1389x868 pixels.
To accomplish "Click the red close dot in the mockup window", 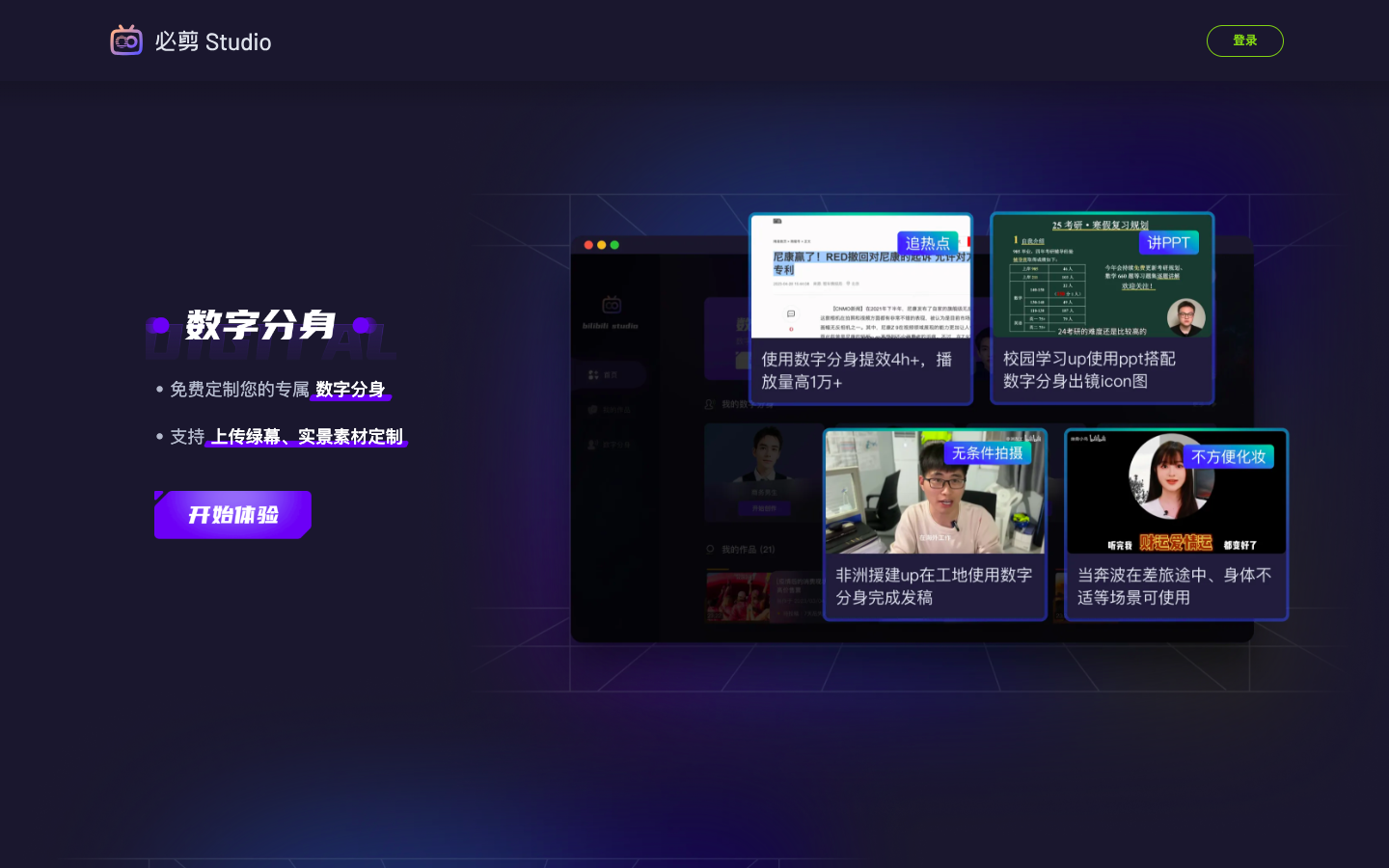I will click(588, 245).
